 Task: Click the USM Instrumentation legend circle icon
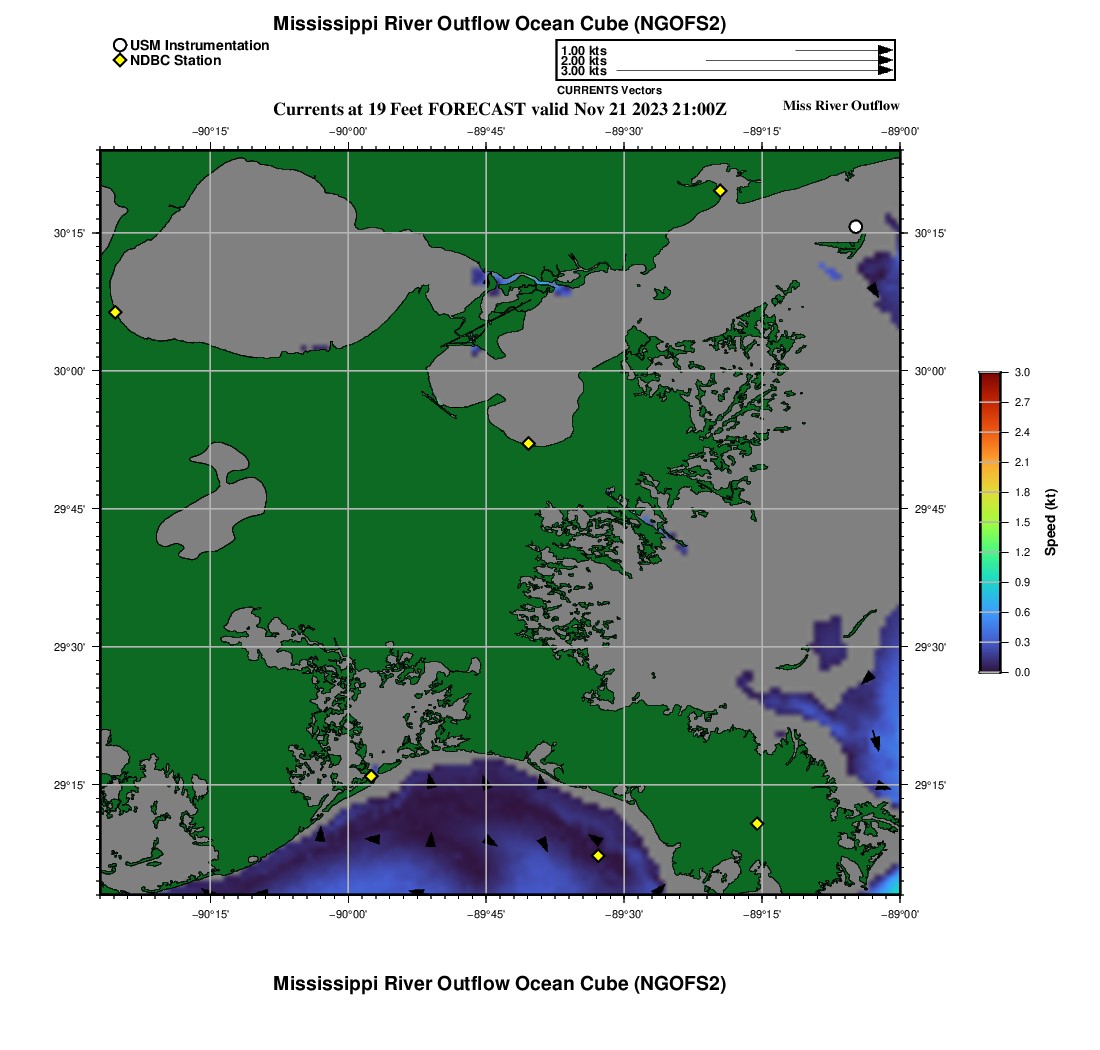[x=119, y=45]
